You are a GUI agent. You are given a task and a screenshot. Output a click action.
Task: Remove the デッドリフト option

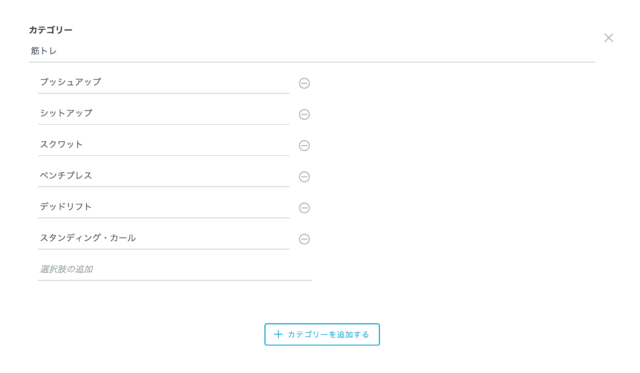(304, 208)
